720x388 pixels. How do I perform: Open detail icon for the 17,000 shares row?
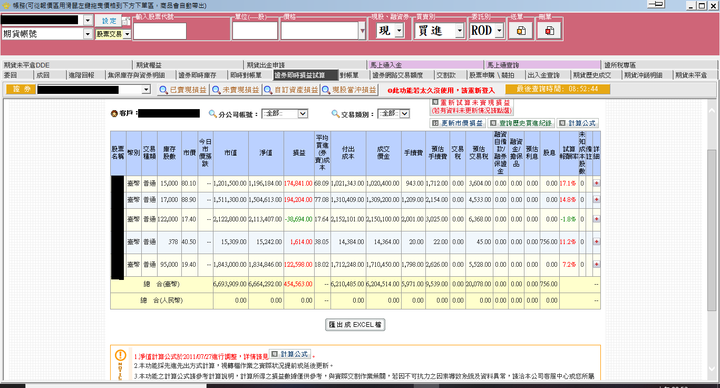click(x=596, y=200)
